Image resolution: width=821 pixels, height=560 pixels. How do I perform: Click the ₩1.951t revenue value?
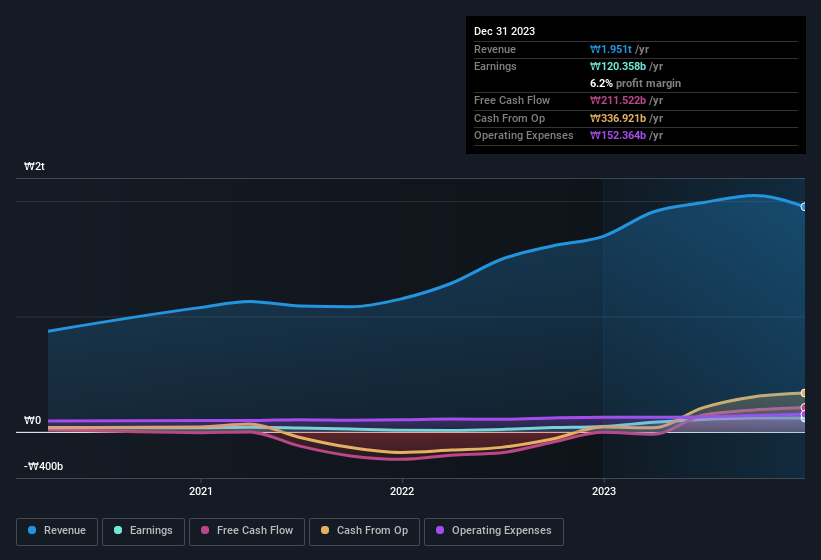coord(611,49)
